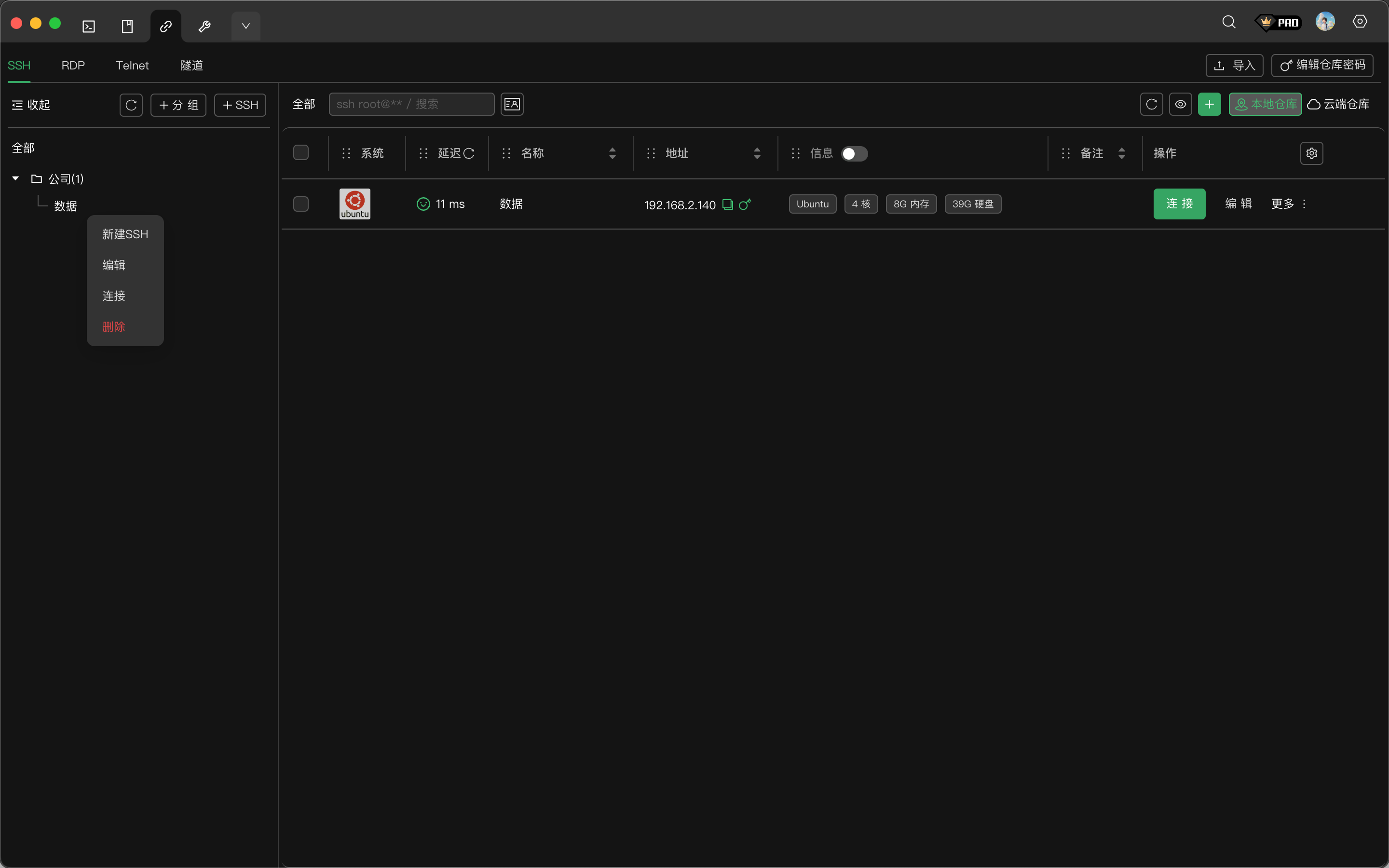Toggle the 信息 switch

tap(854, 154)
